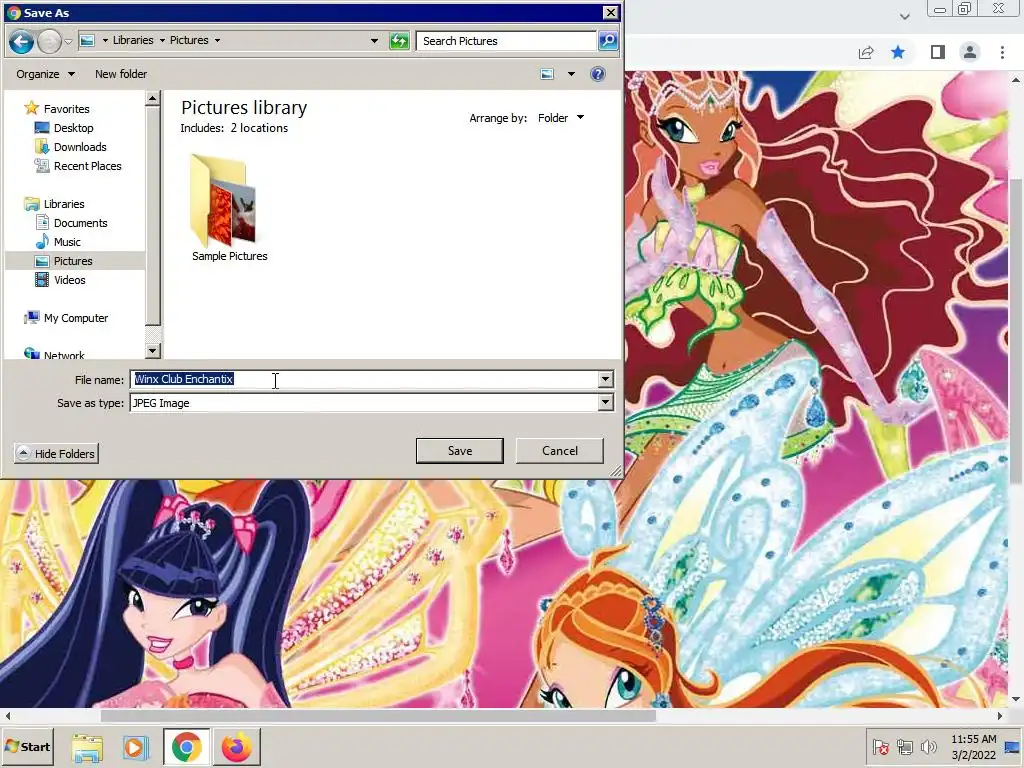
Task: Select the Music library
Action: coord(67,242)
